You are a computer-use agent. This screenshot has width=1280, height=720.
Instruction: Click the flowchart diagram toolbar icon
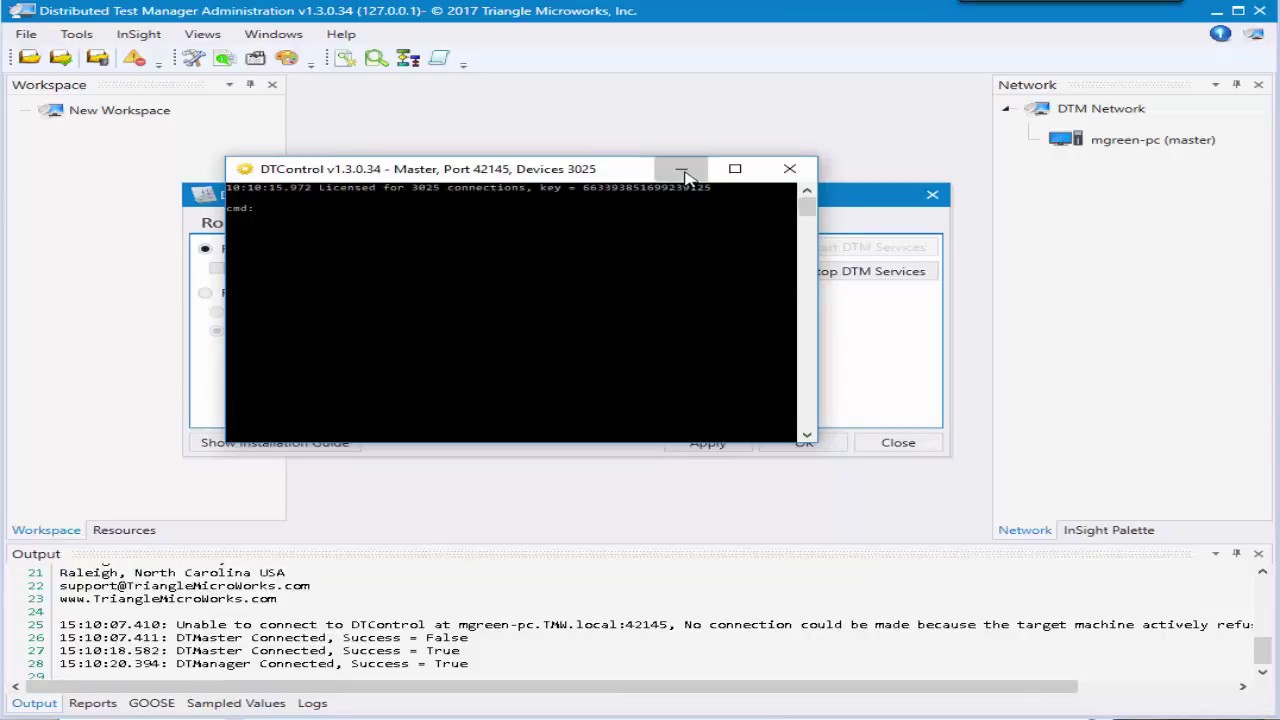(x=408, y=59)
